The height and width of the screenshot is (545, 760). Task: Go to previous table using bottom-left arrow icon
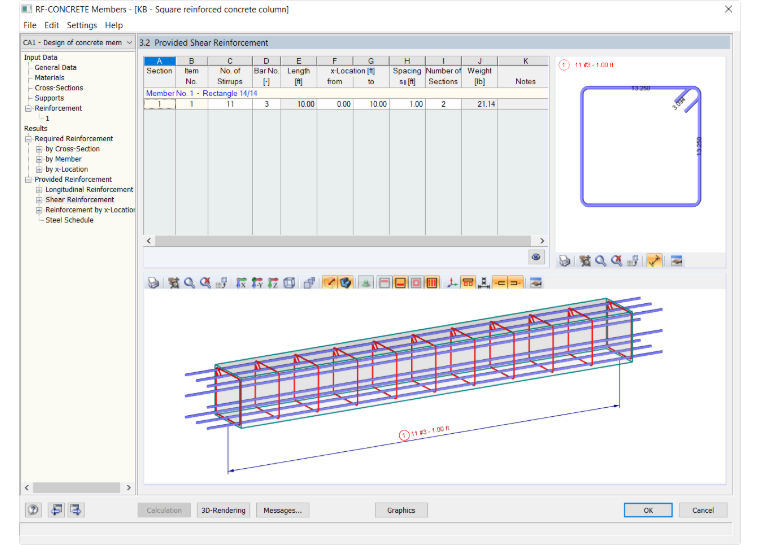pyautogui.click(x=57, y=510)
